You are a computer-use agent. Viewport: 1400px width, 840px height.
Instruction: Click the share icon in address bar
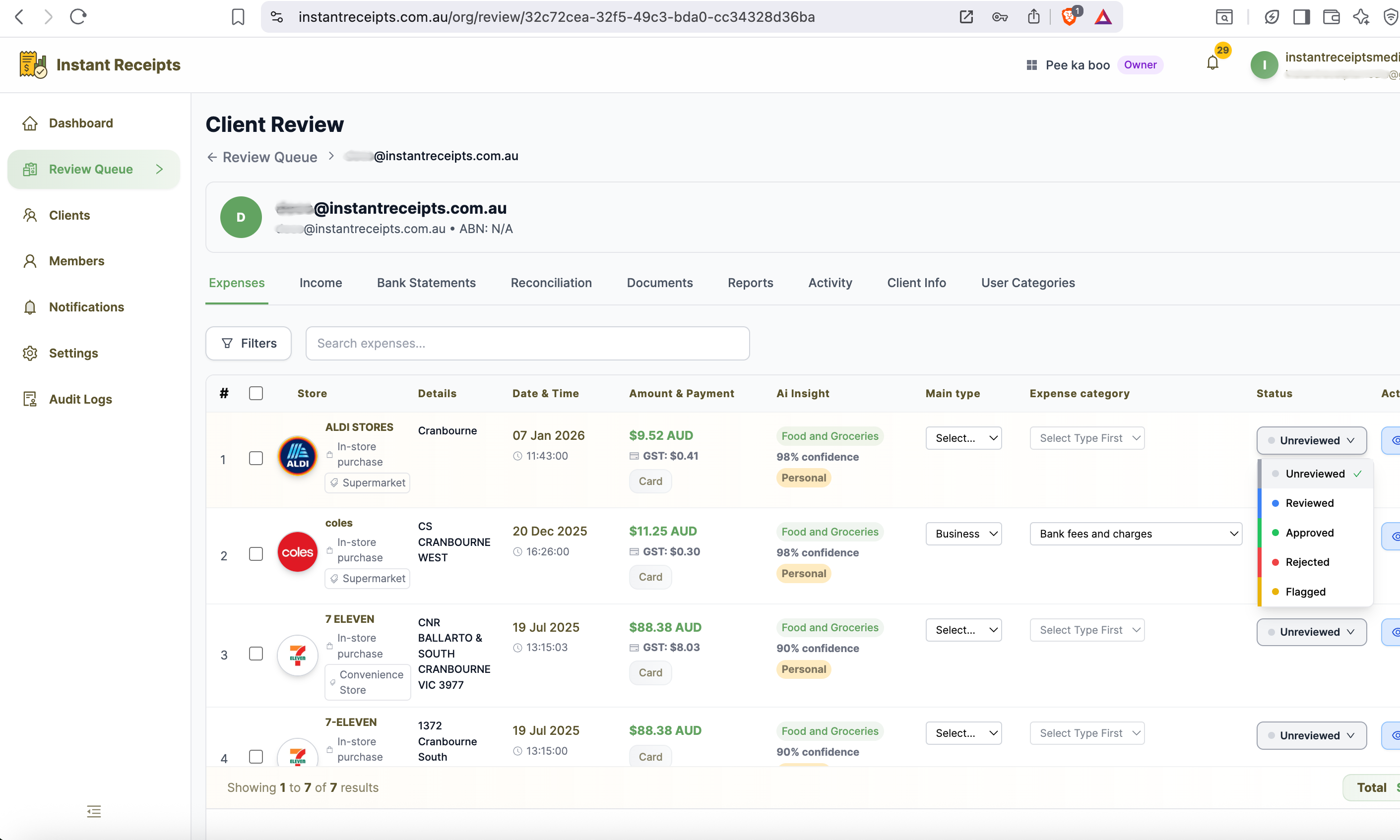[x=1033, y=17]
